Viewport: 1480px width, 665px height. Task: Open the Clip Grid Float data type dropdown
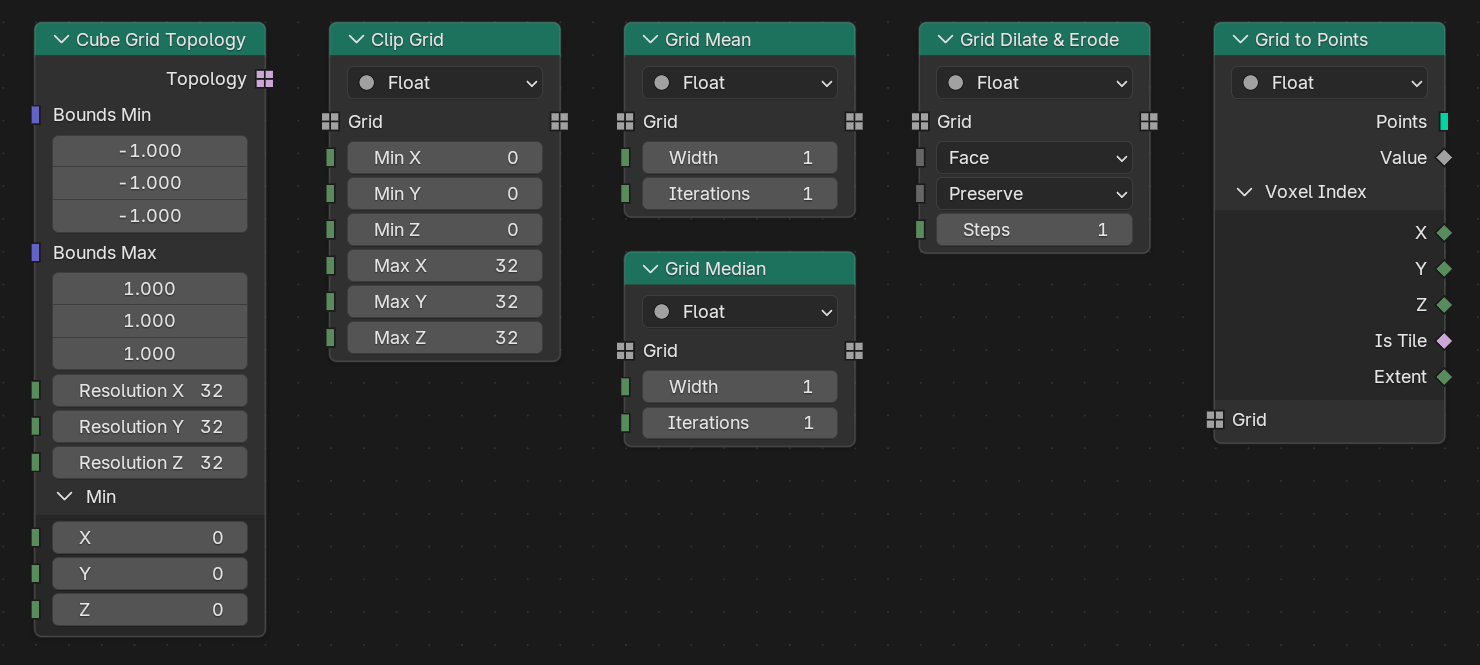point(445,83)
